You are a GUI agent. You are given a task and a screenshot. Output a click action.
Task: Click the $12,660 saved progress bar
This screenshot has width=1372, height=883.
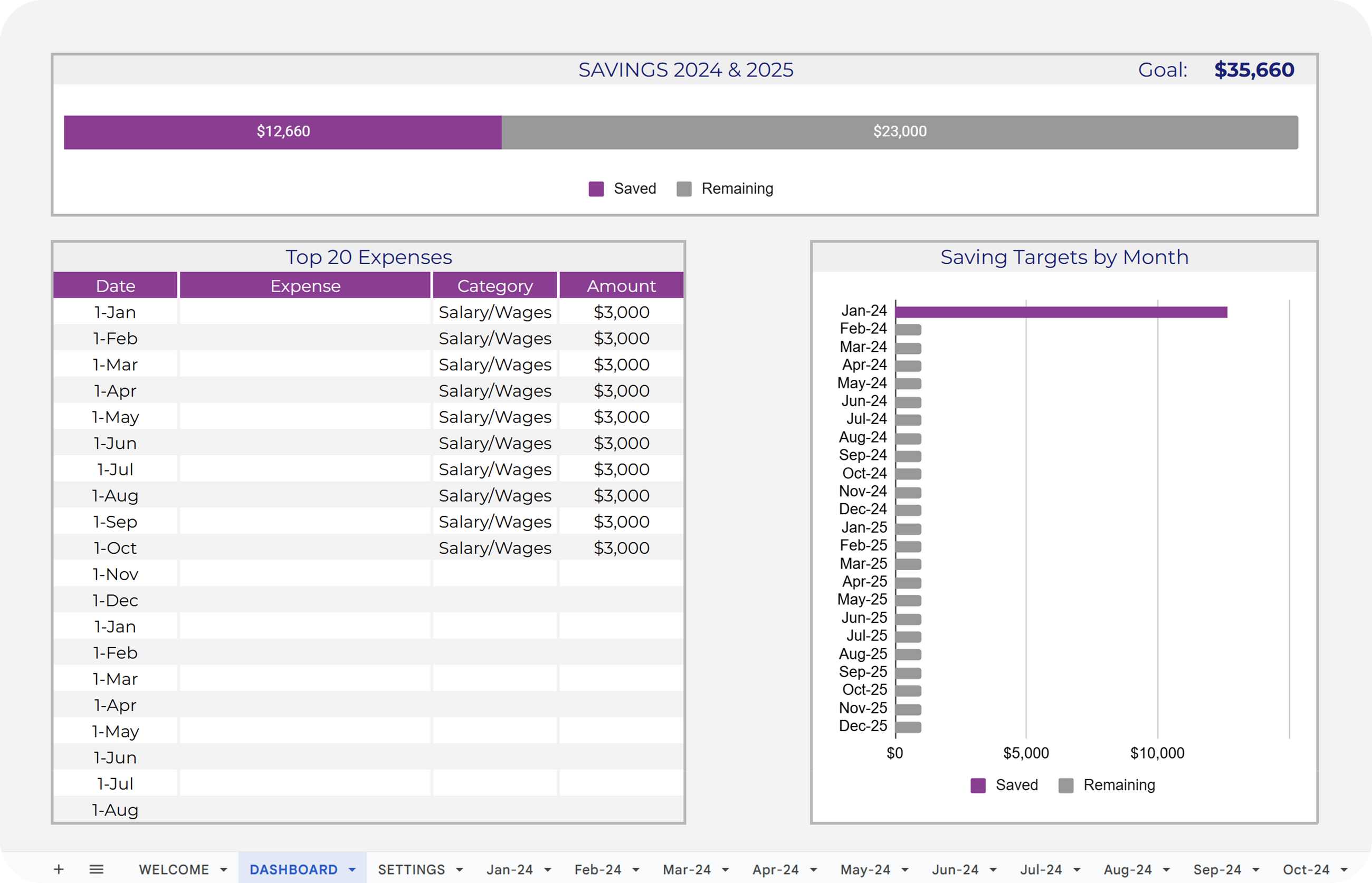tap(283, 132)
